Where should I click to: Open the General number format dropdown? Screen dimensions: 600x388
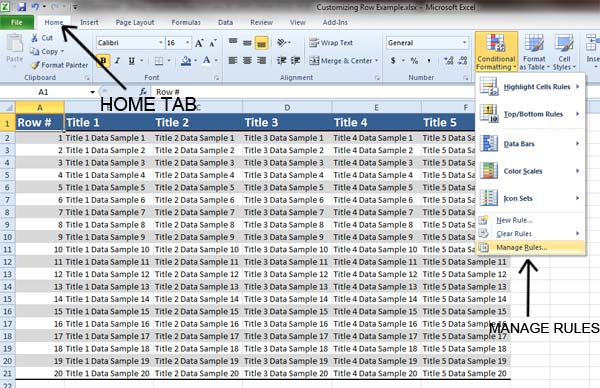(x=465, y=43)
